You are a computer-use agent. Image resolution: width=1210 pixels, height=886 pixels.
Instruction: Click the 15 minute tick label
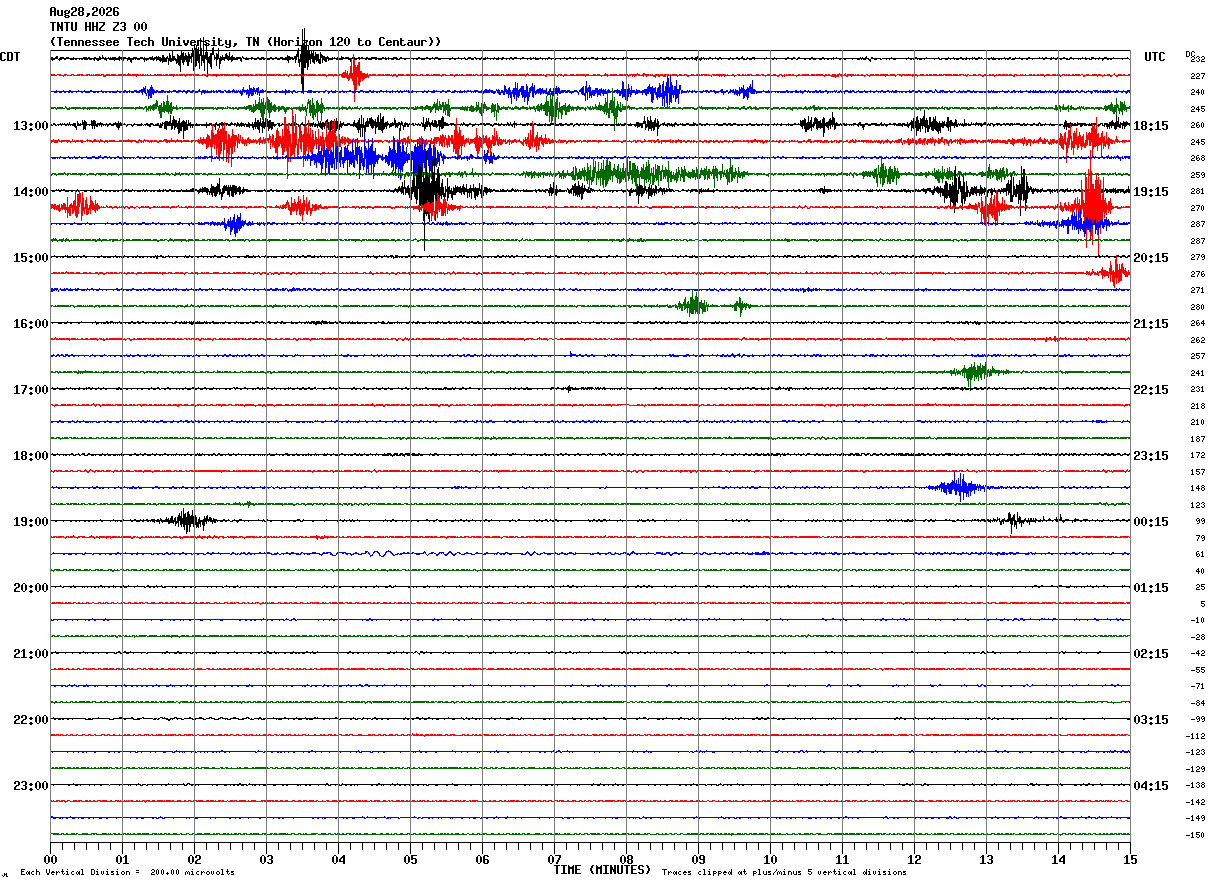click(x=1130, y=860)
